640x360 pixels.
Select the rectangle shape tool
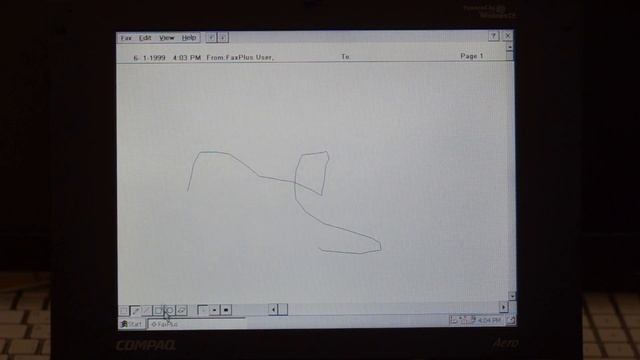point(158,311)
